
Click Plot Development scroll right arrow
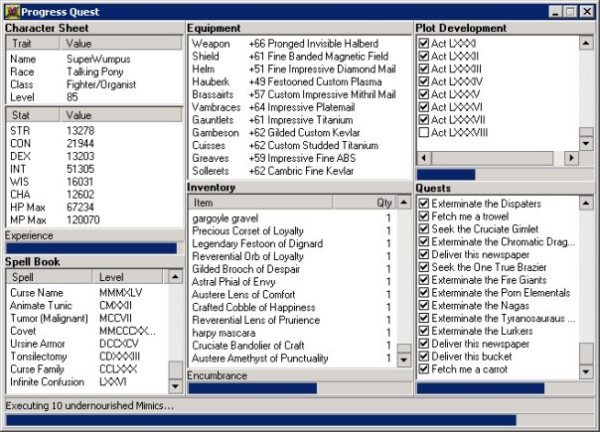(572, 158)
